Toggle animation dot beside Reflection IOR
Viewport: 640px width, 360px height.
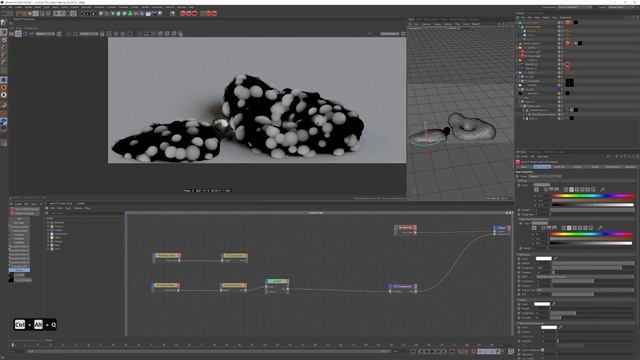[519, 294]
